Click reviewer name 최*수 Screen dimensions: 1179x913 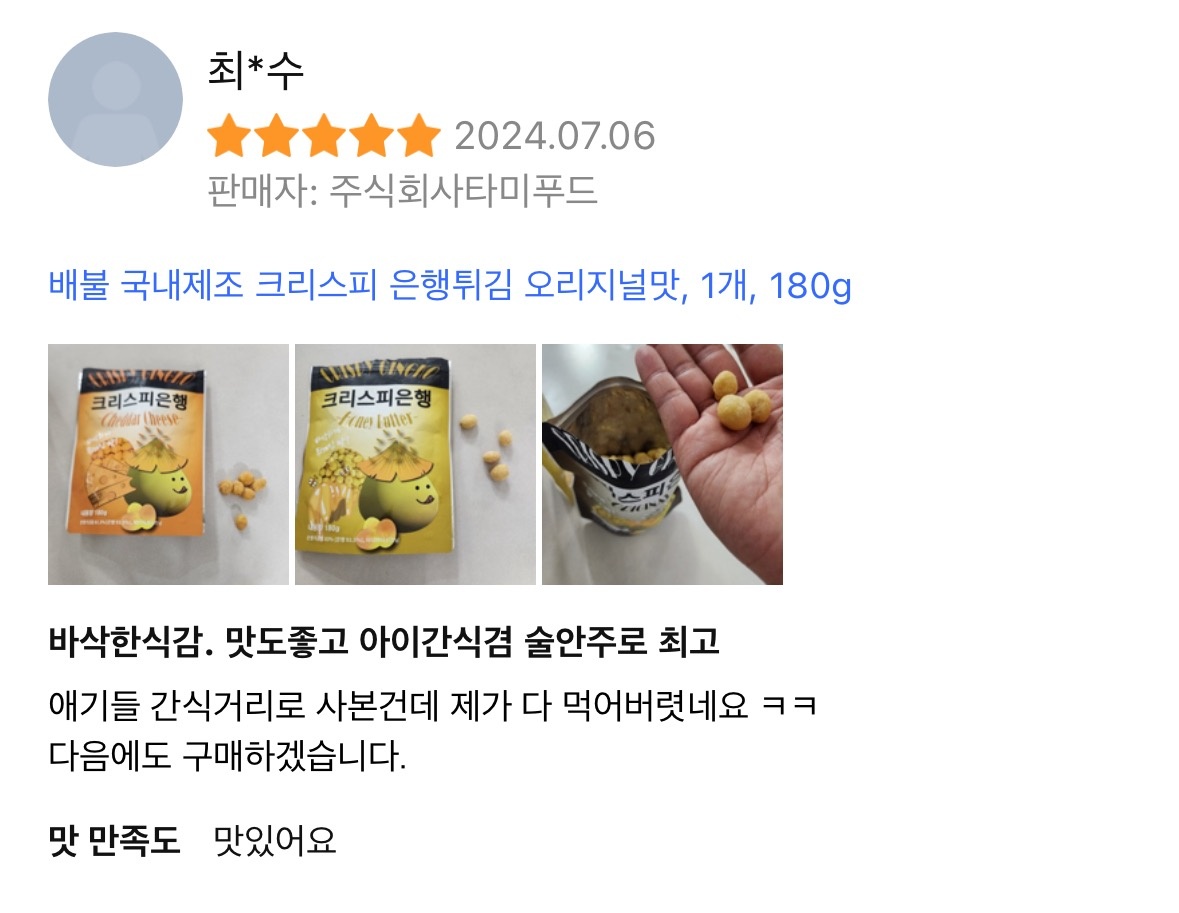(x=256, y=70)
